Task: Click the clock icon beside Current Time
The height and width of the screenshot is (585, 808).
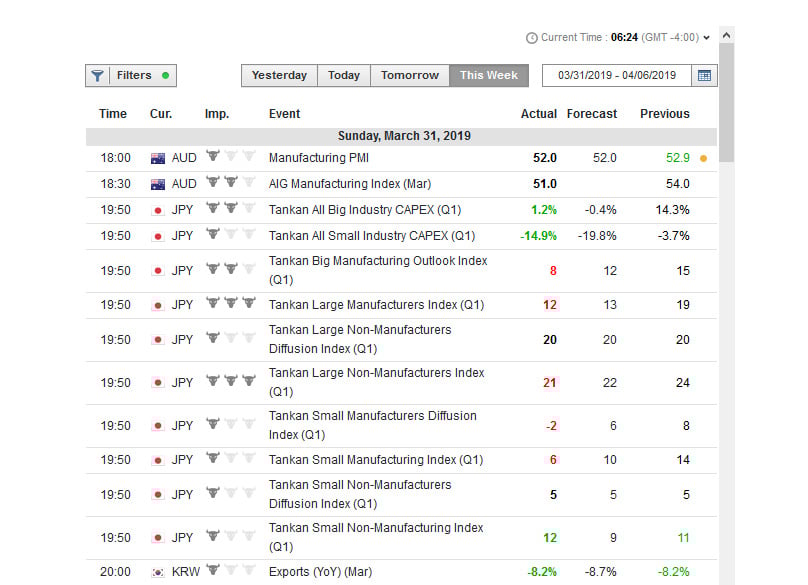Action: pyautogui.click(x=531, y=38)
